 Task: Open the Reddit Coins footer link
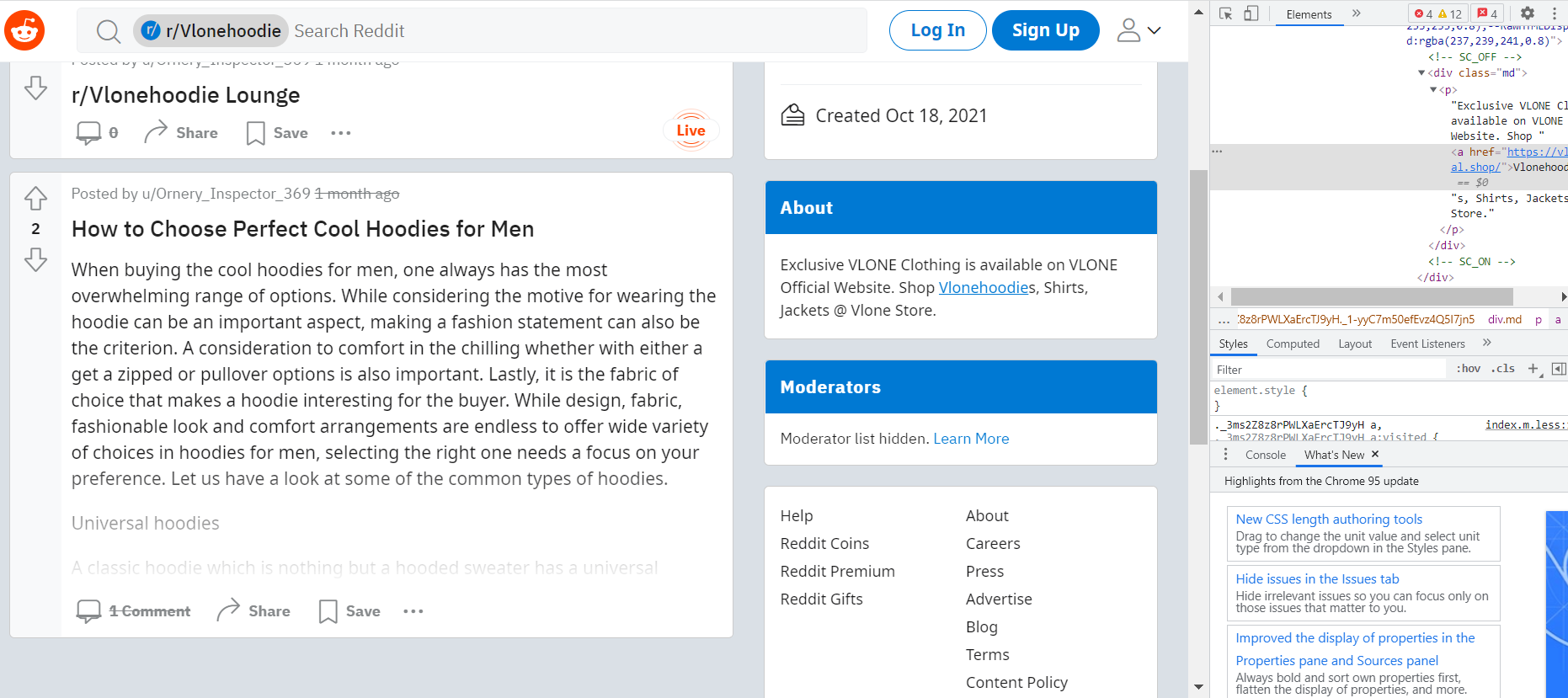coord(824,543)
